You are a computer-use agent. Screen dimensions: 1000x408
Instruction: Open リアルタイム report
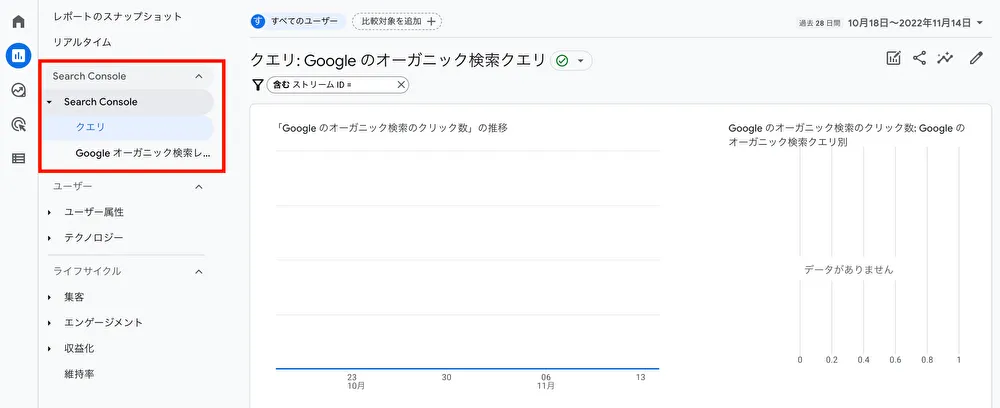82,43
